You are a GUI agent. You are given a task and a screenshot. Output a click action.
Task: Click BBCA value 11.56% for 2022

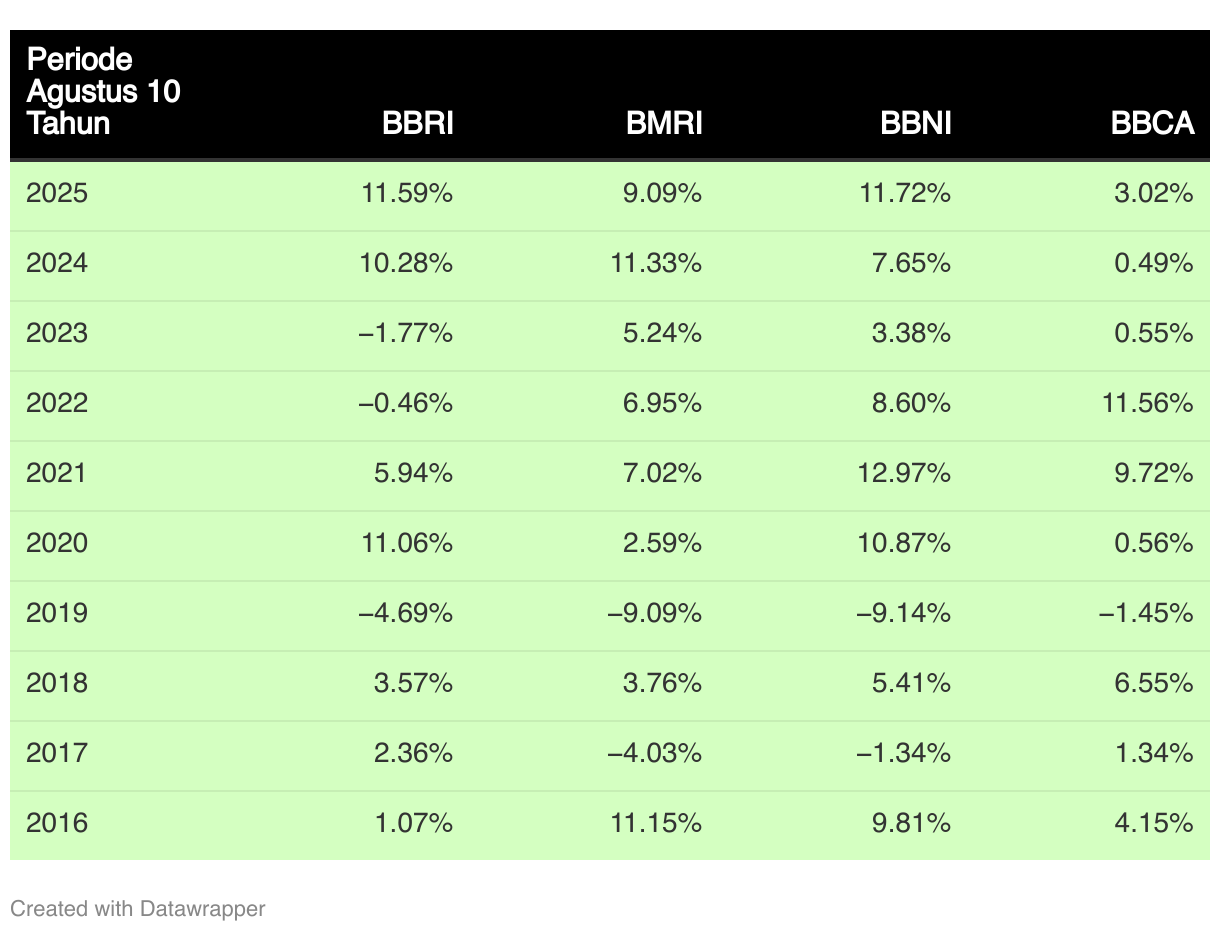point(1148,403)
